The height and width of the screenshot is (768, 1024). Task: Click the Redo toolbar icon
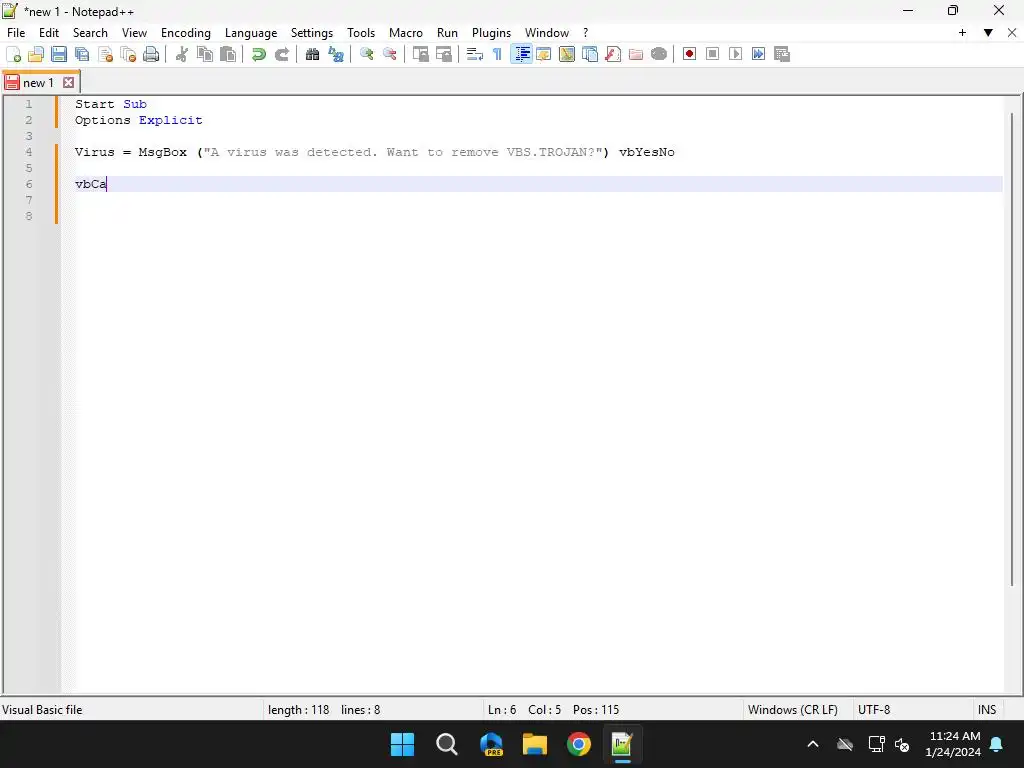click(x=281, y=54)
